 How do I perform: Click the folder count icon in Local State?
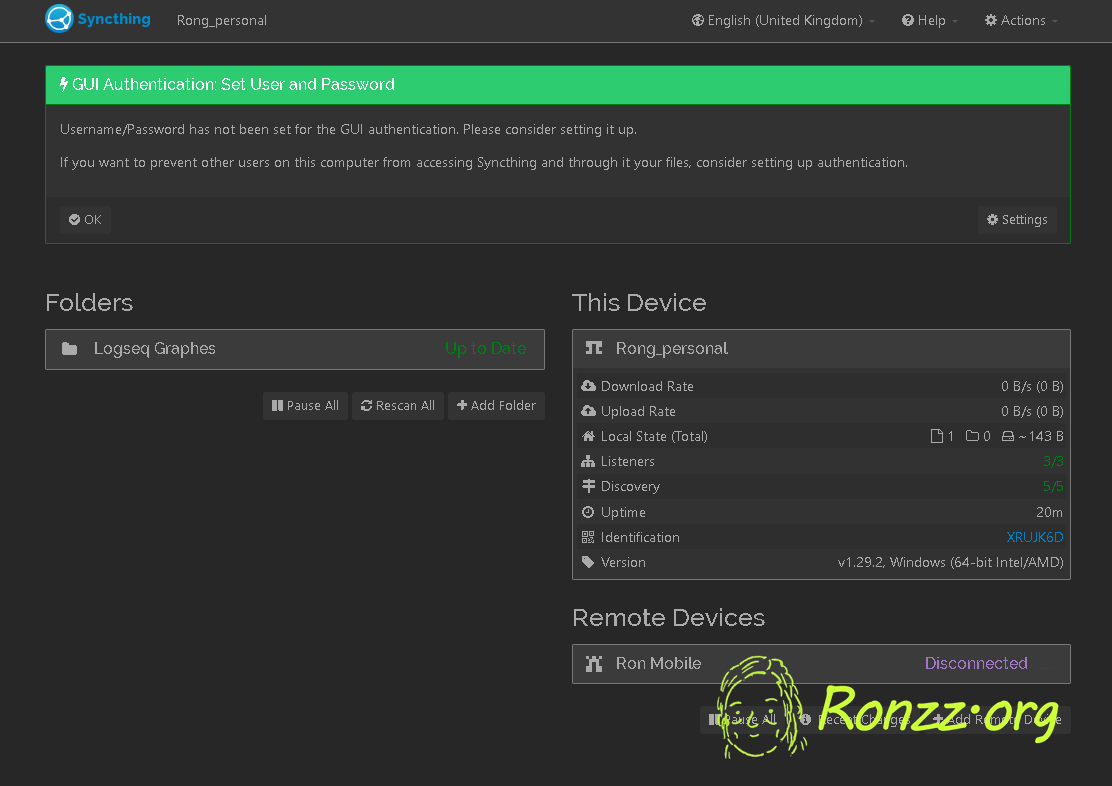972,436
